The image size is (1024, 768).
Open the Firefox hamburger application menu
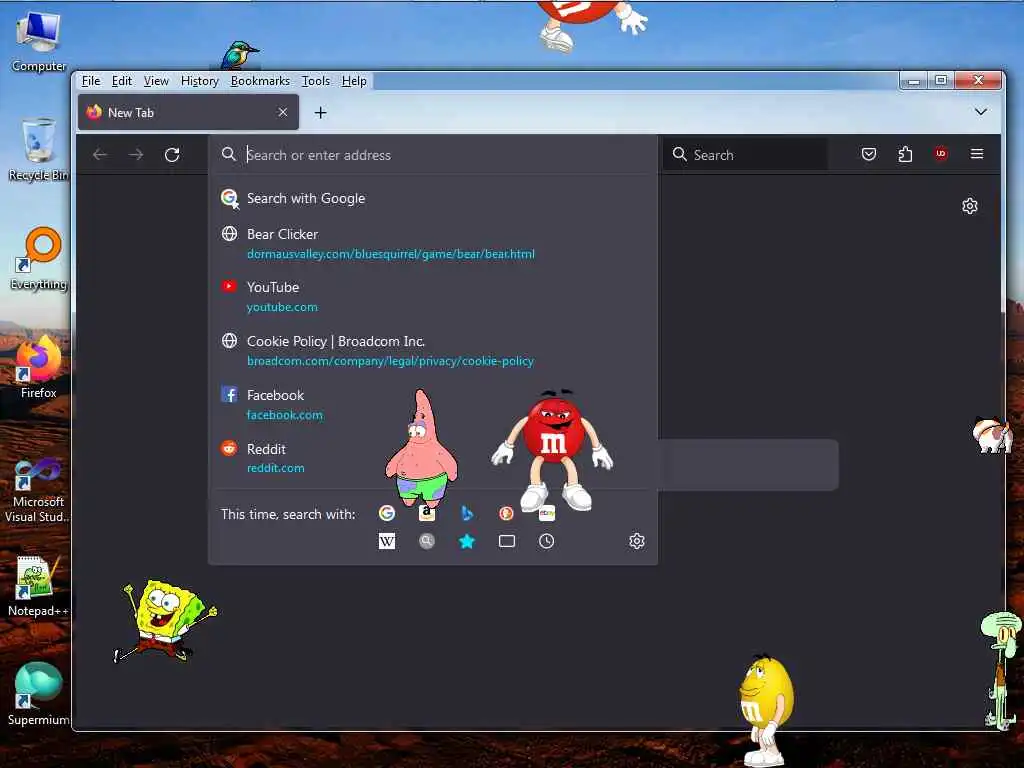pos(977,154)
